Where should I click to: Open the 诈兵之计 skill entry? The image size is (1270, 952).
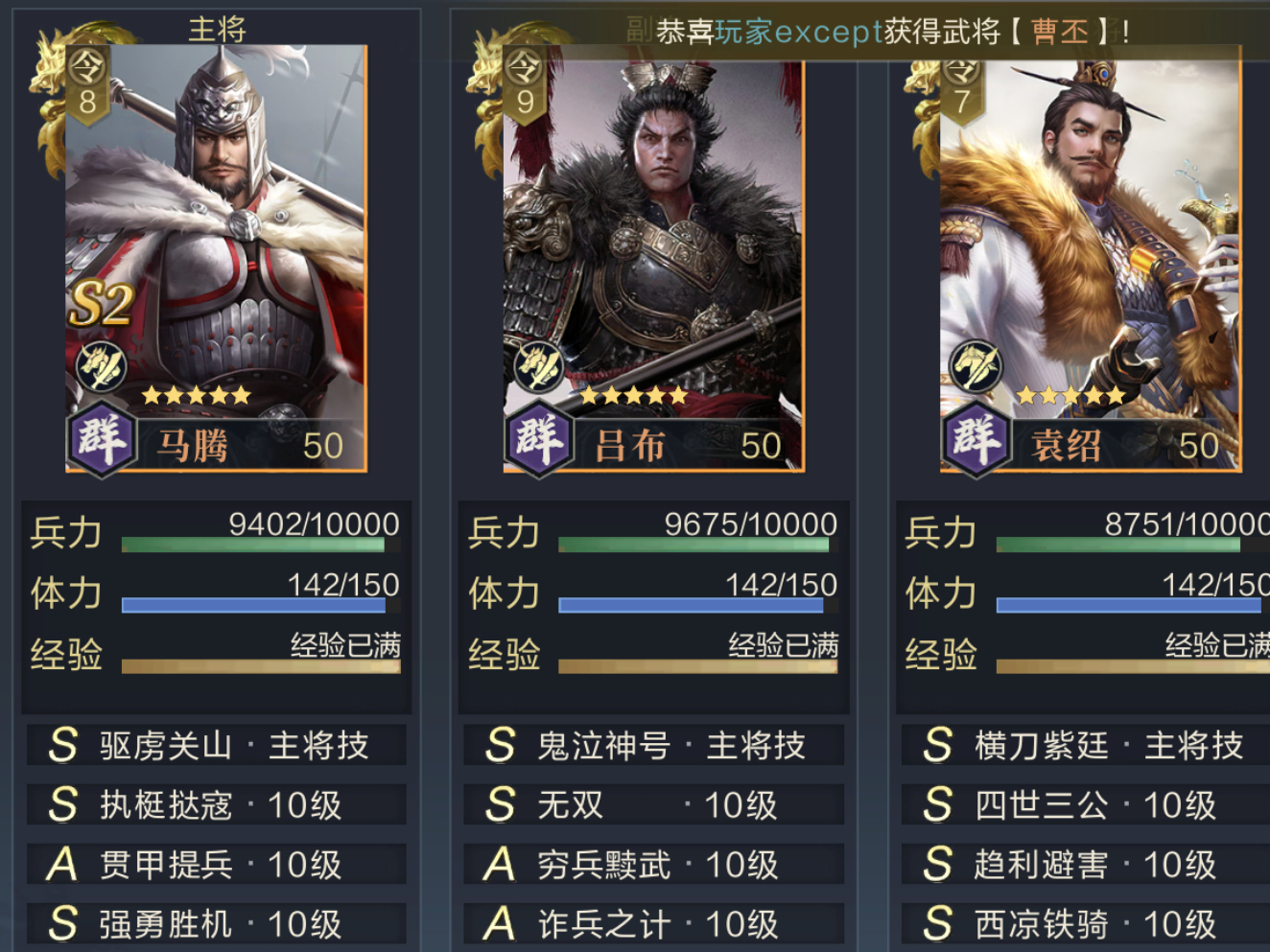coord(654,924)
